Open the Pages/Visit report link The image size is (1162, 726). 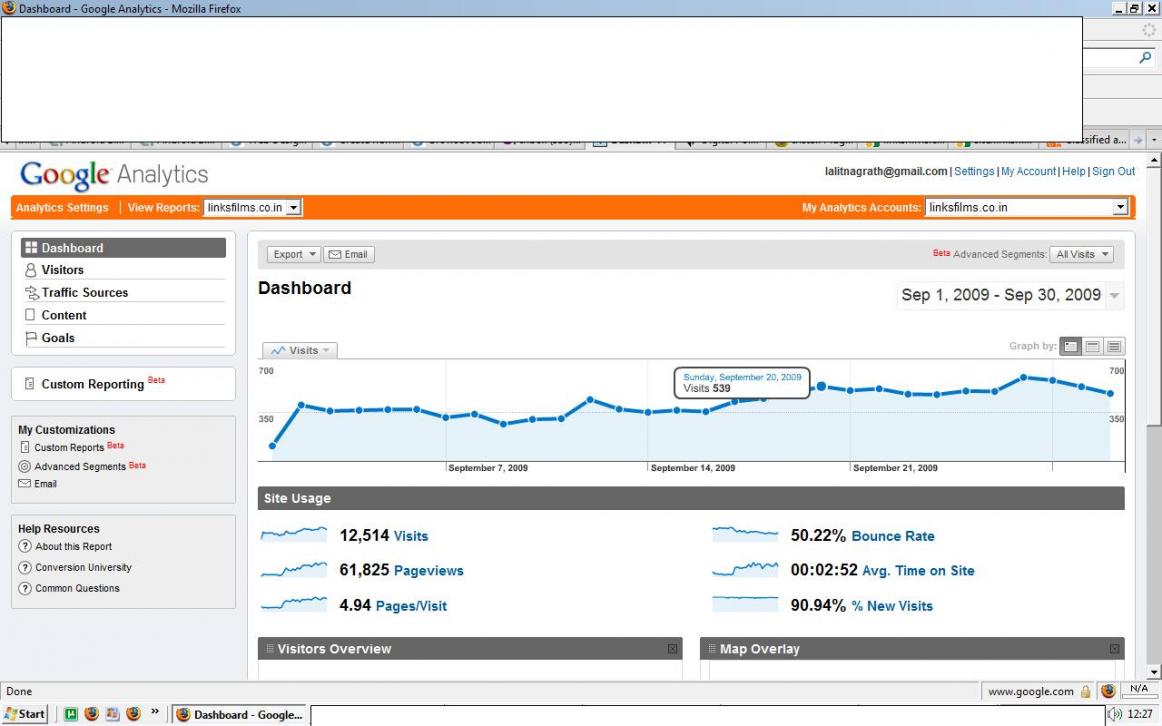click(x=411, y=606)
